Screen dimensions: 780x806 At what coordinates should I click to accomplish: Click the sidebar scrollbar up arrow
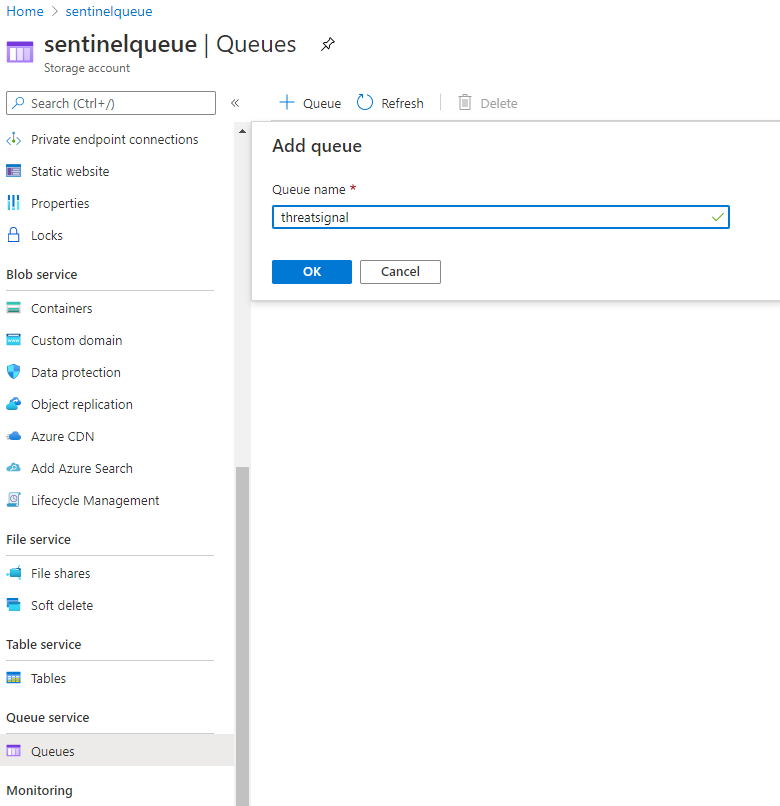[x=242, y=132]
